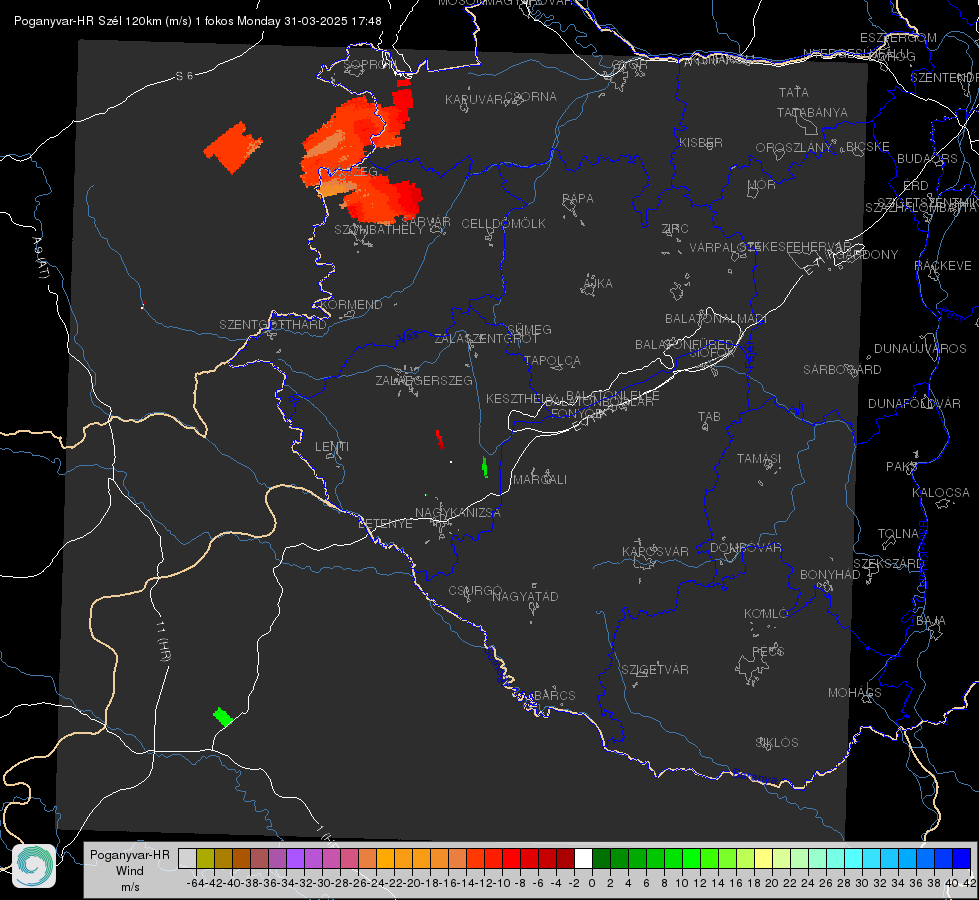Click the BONYHÁD city label
Screen dimensions: 979x900
coord(830,575)
